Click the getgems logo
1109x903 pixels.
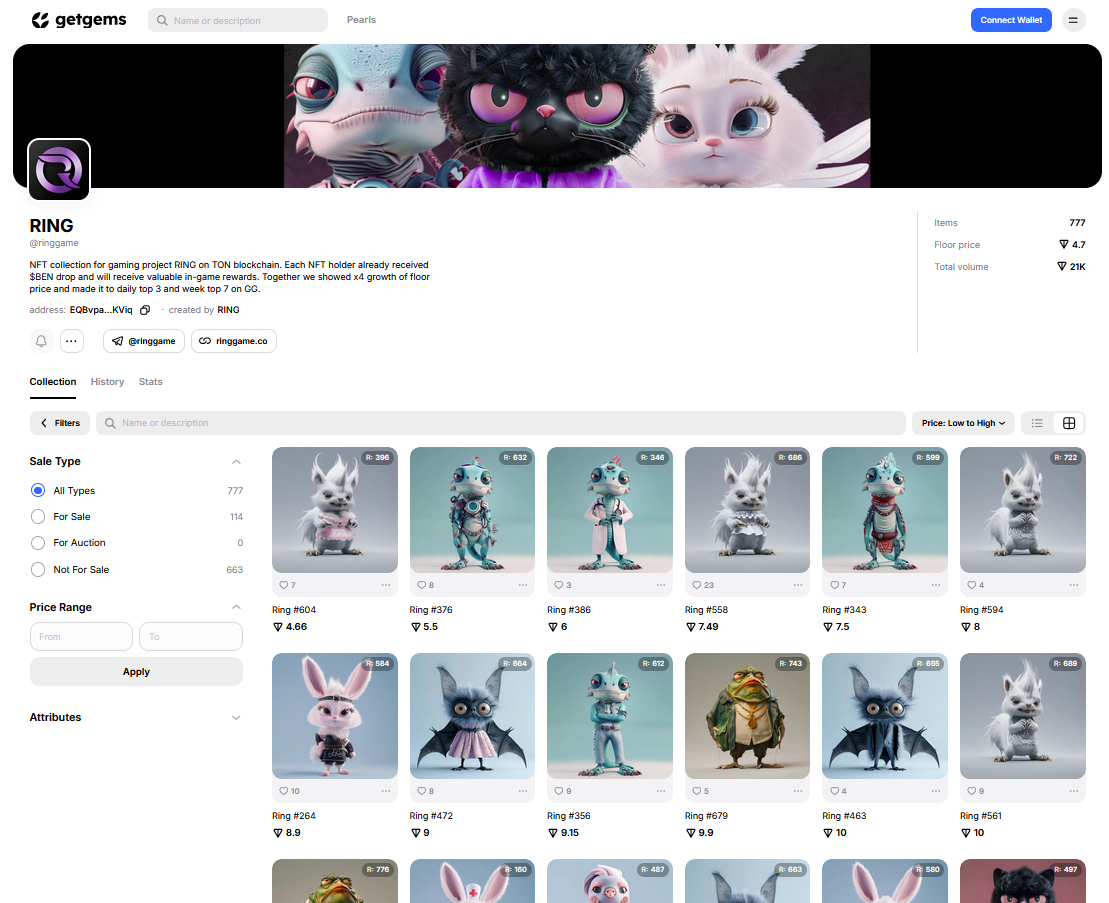coord(79,20)
